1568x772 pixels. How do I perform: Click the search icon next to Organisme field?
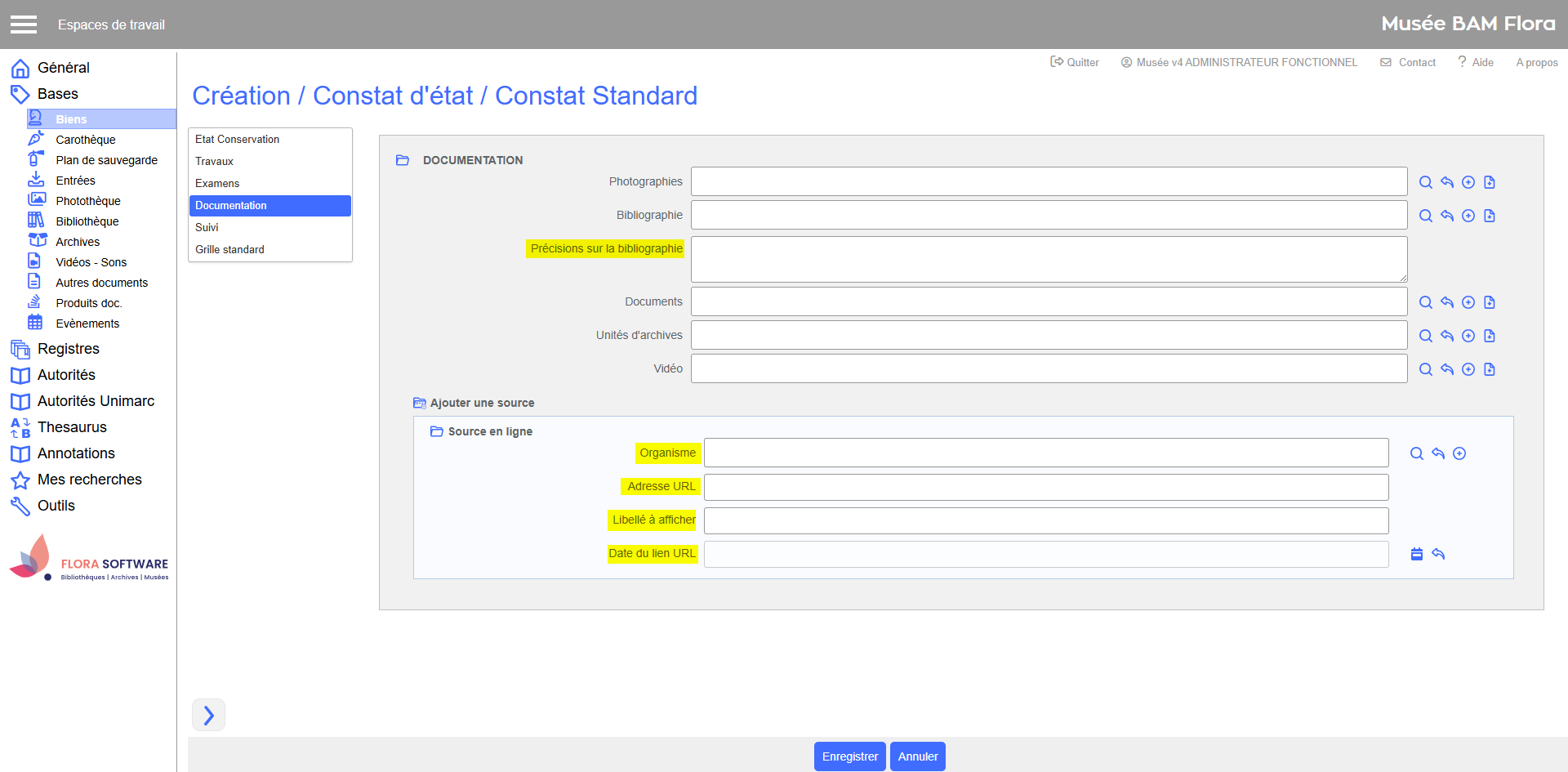coord(1416,453)
